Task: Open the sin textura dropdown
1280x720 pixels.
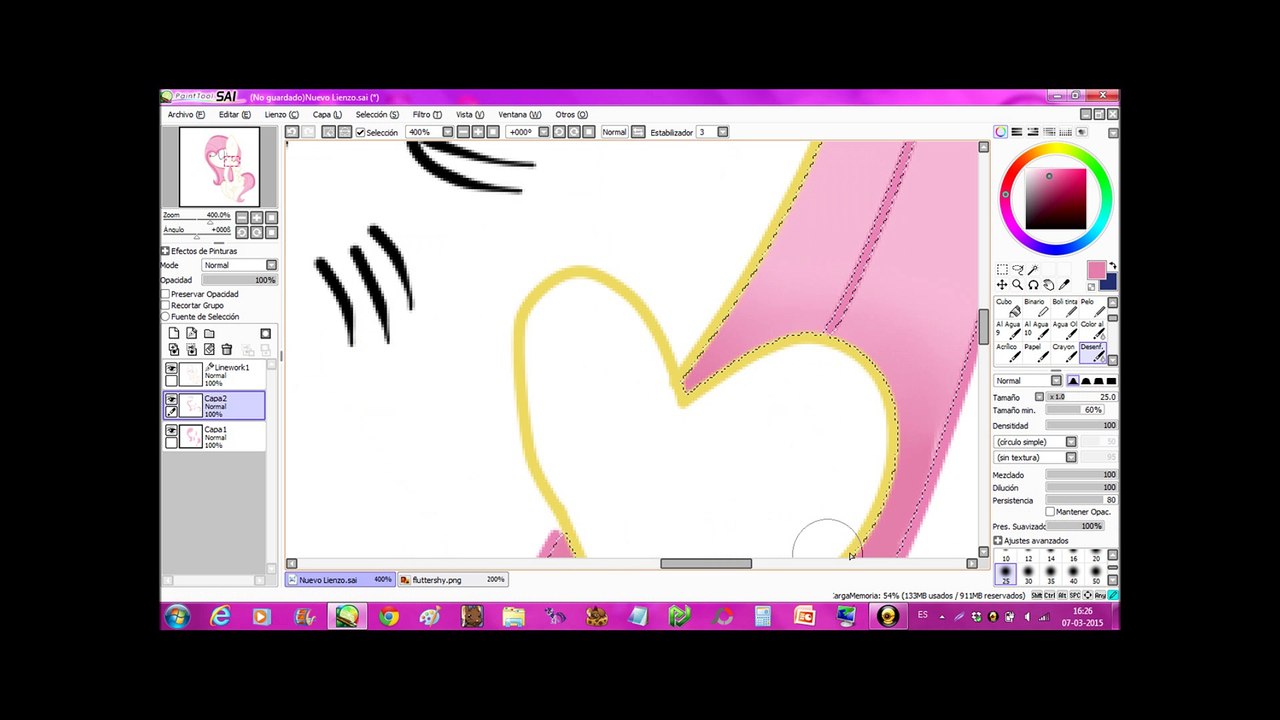Action: (1035, 457)
